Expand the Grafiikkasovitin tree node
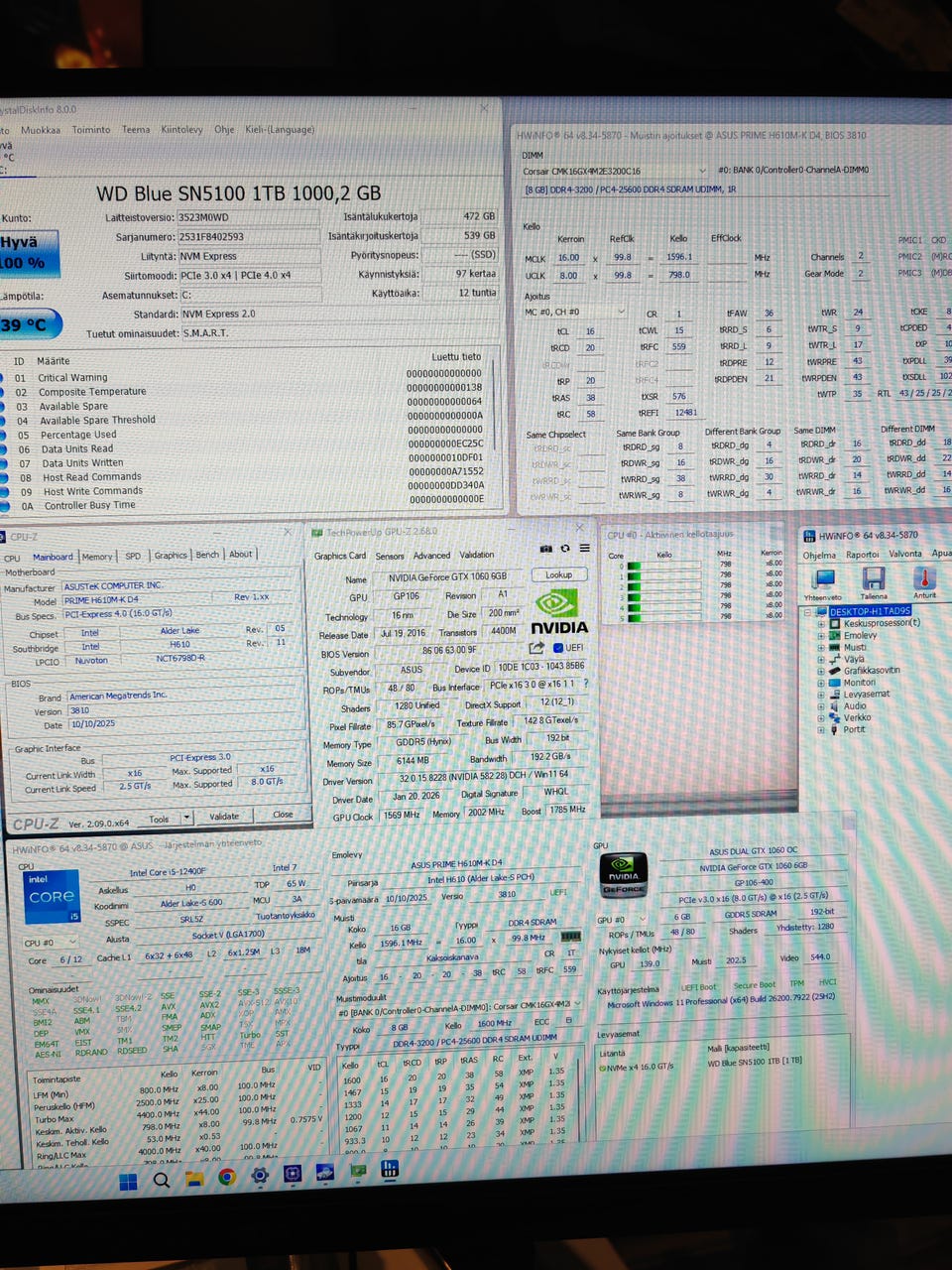Image resolution: width=952 pixels, height=1270 pixels. [x=821, y=671]
